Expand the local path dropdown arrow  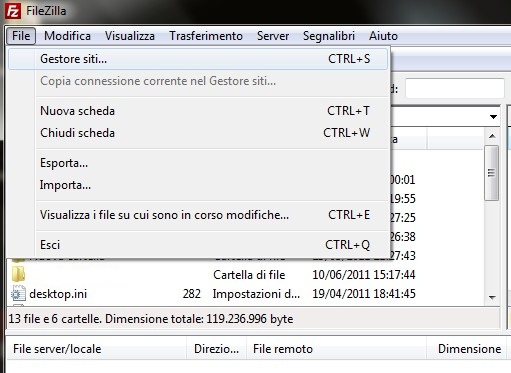click(x=493, y=117)
